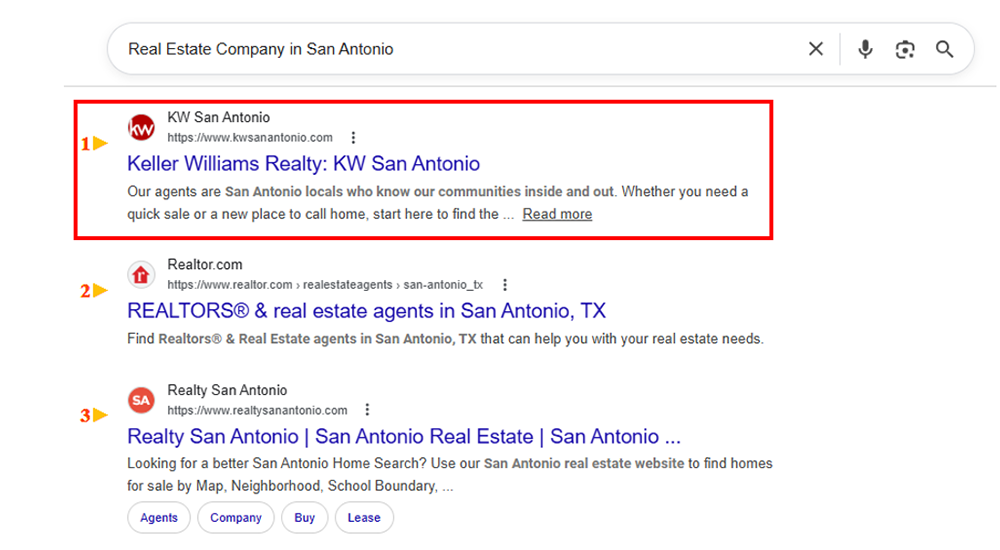Click the KW San Antonio site name
This screenshot has width=1000, height=550.
coord(219,117)
